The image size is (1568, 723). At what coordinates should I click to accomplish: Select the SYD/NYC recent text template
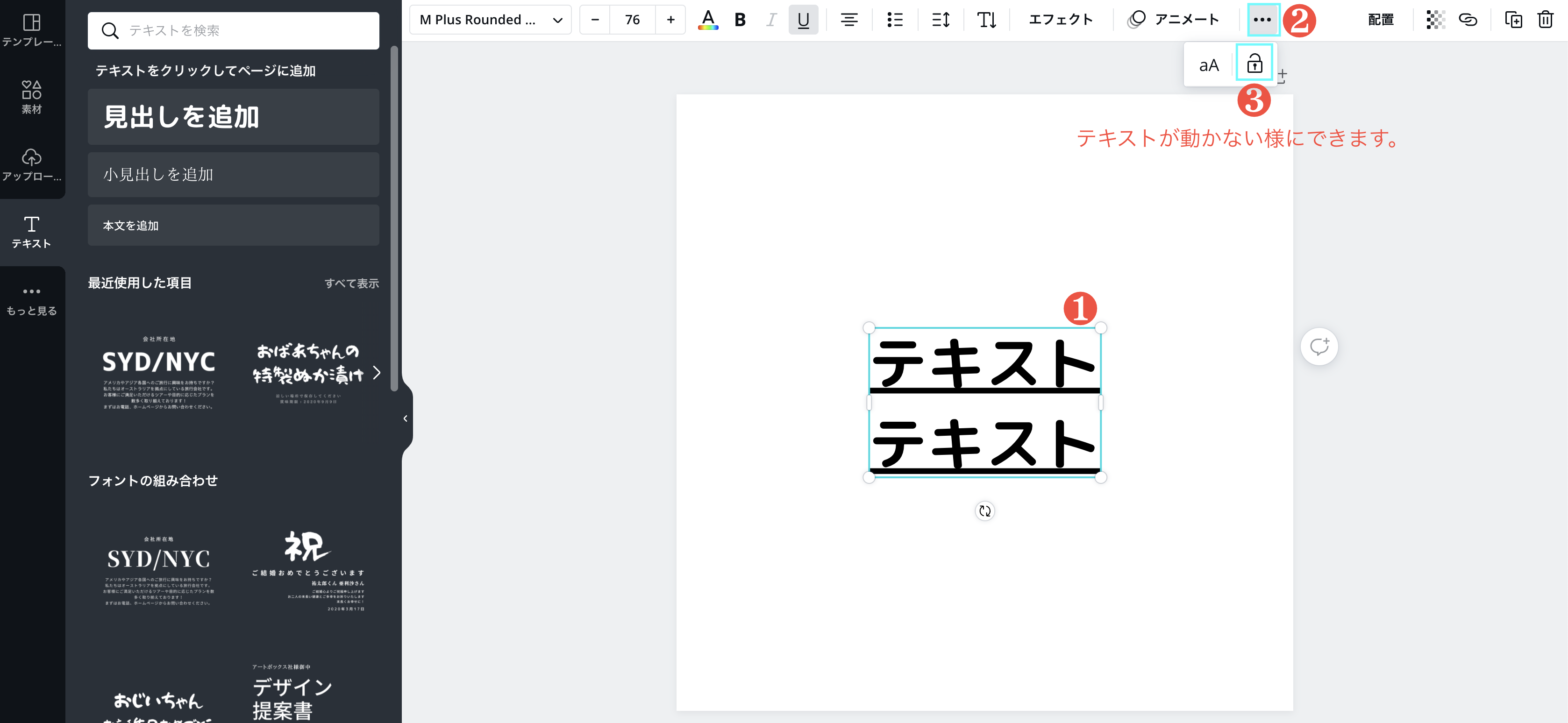coord(158,372)
